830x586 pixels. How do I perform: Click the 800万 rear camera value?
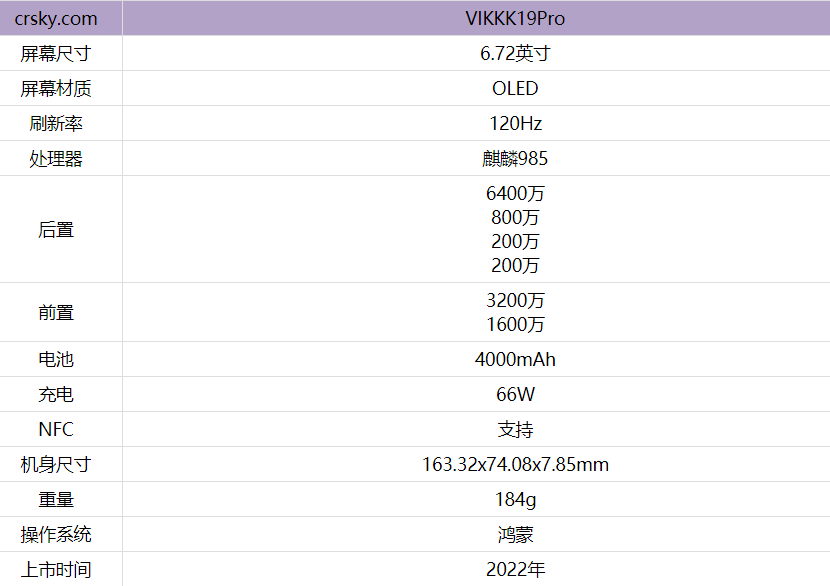pos(515,218)
